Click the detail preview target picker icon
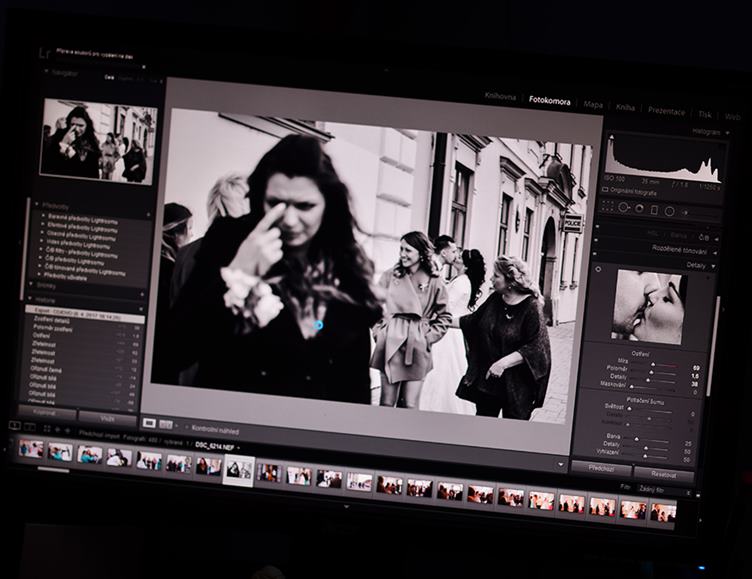The width and height of the screenshot is (752, 579). [598, 269]
